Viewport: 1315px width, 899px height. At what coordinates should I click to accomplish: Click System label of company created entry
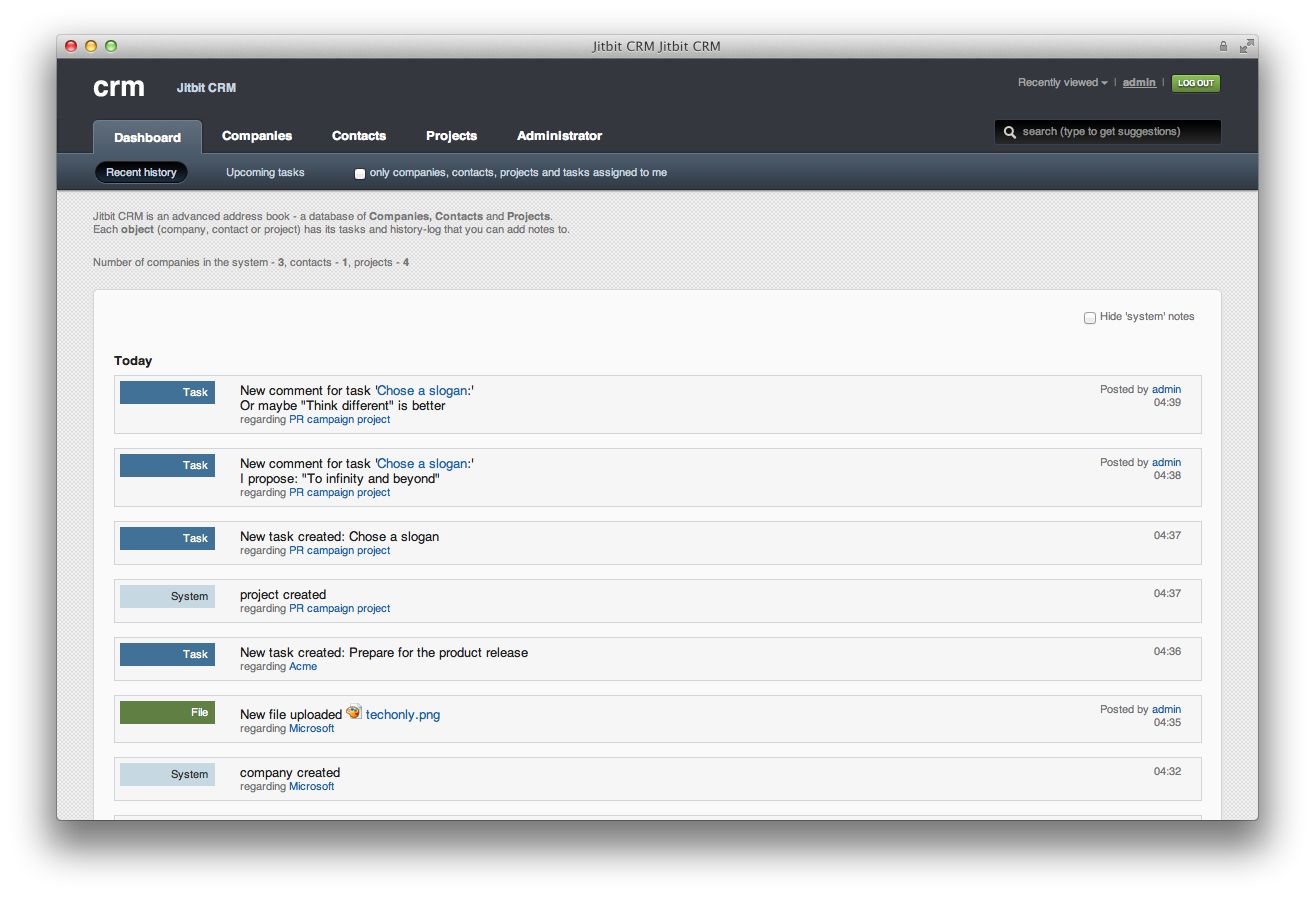pyautogui.click(x=167, y=775)
